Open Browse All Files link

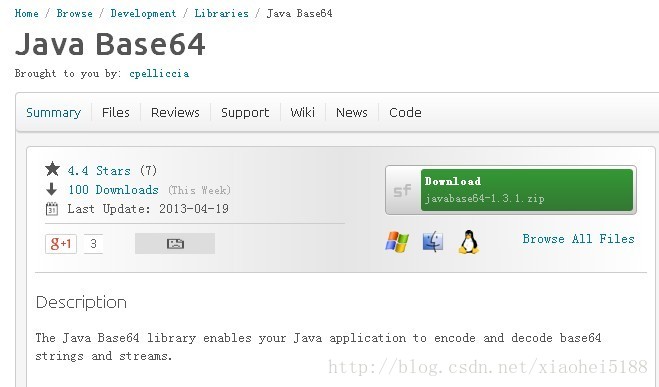click(x=578, y=239)
